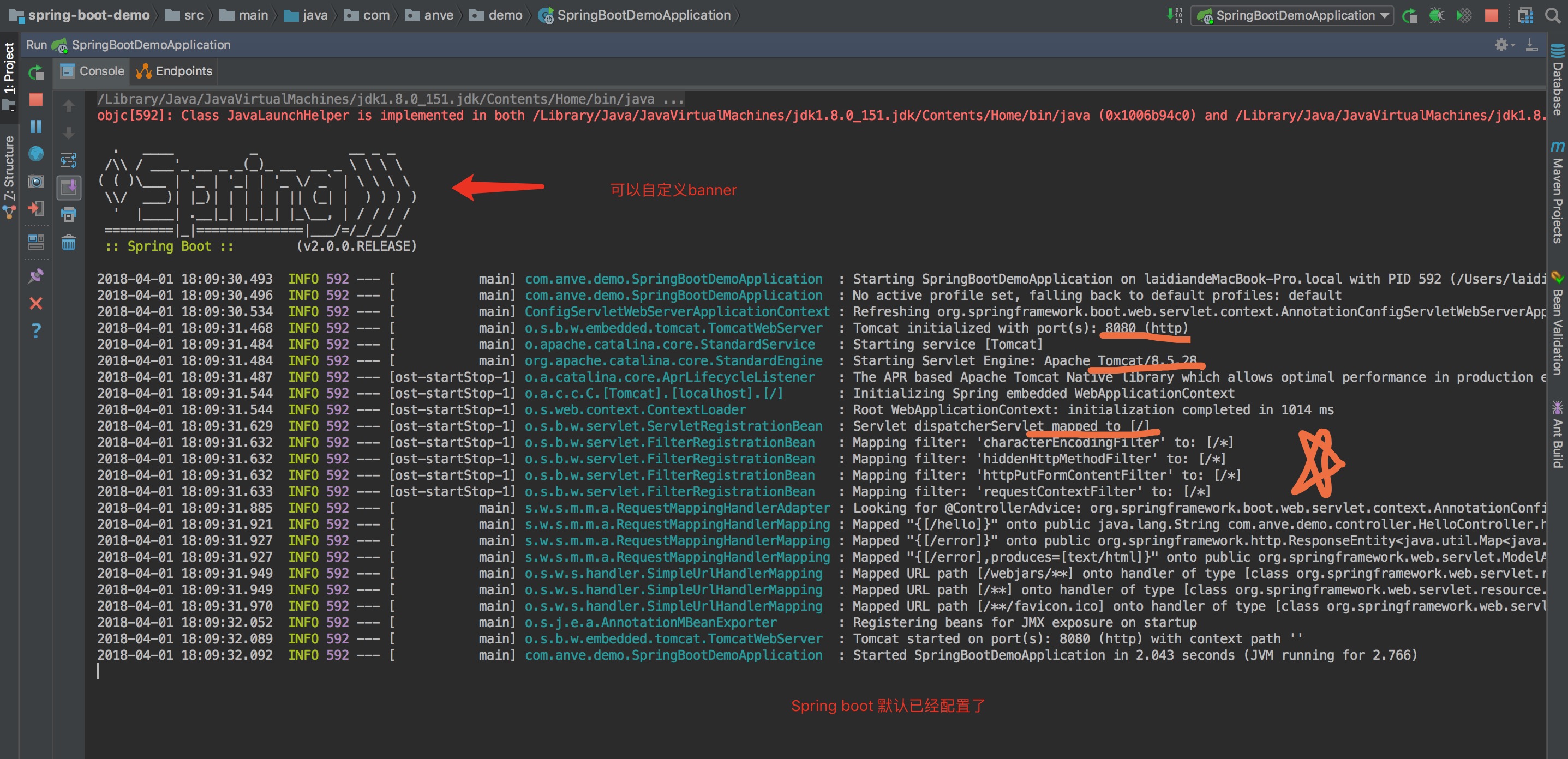Click the 'No active profile set' log line
This screenshot has height=759, width=1568.
[x=1098, y=296]
